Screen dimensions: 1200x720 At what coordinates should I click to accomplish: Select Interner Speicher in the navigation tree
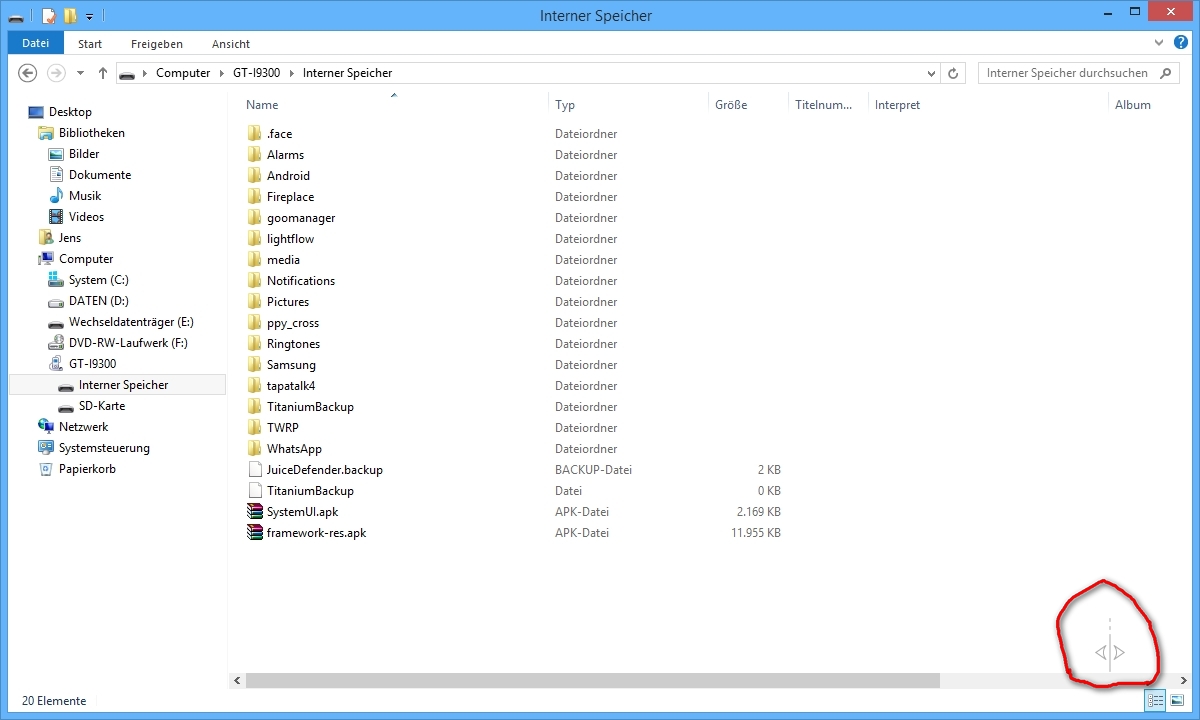123,385
